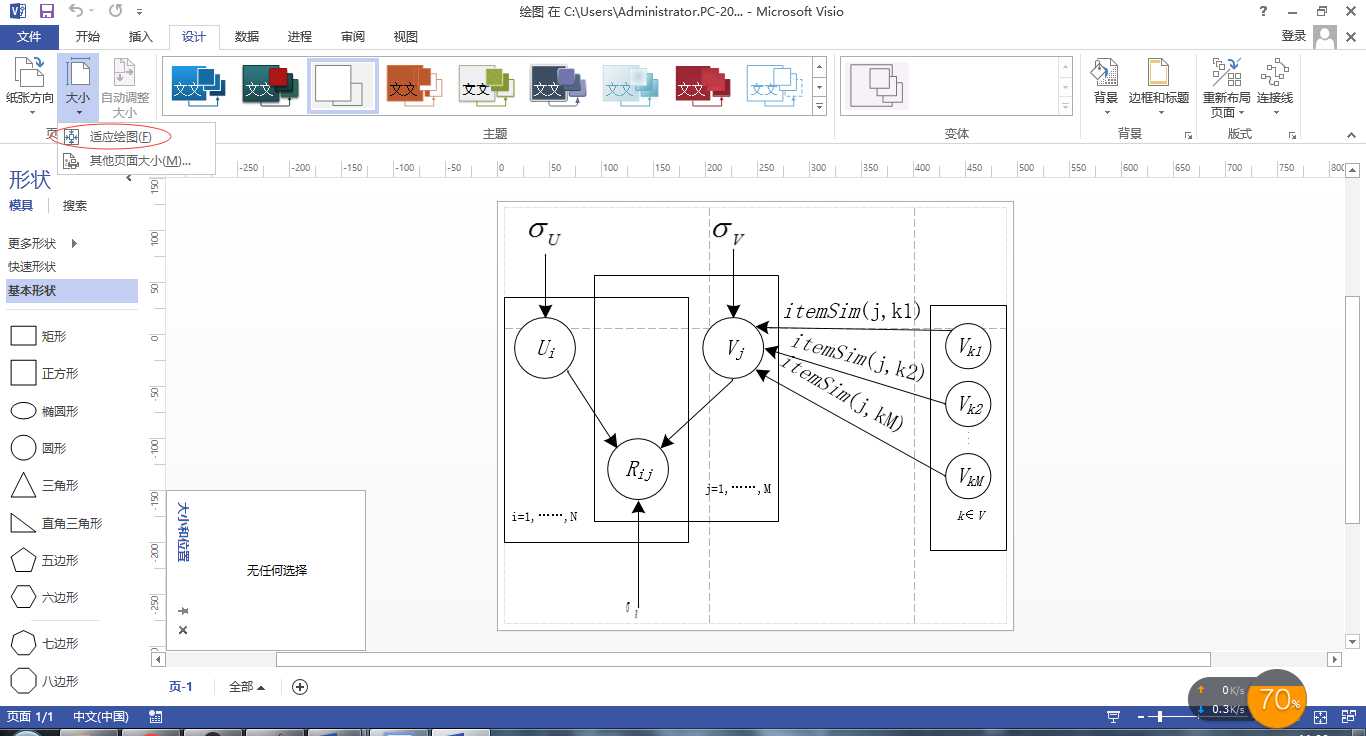Open the 背景 background dropdown
Screen dimensions: 1366x736
pyautogui.click(x=1105, y=87)
